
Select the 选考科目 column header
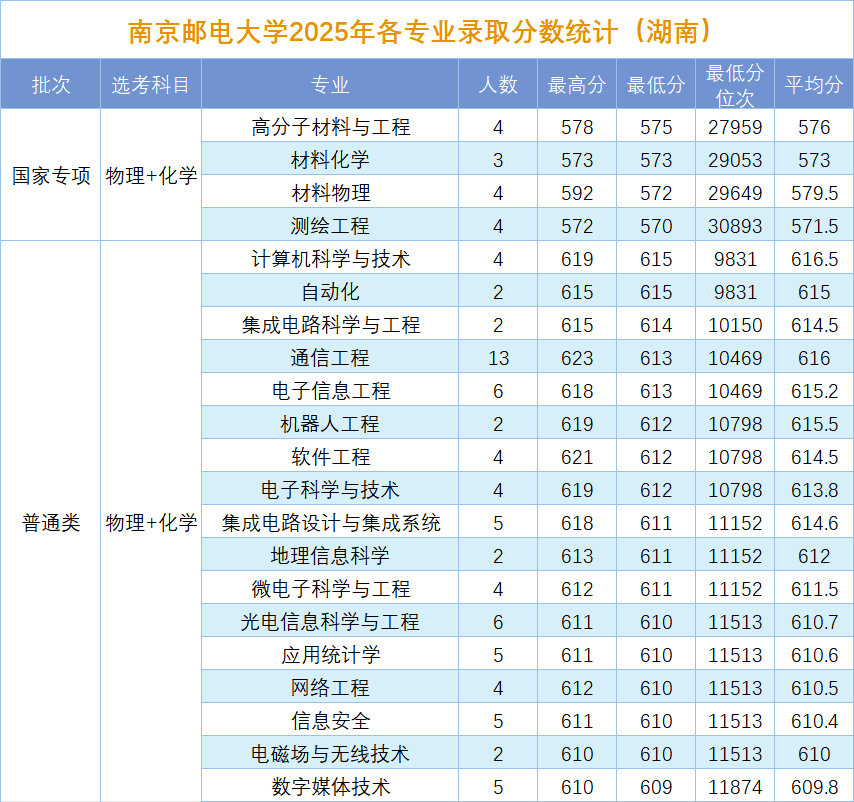click(150, 84)
